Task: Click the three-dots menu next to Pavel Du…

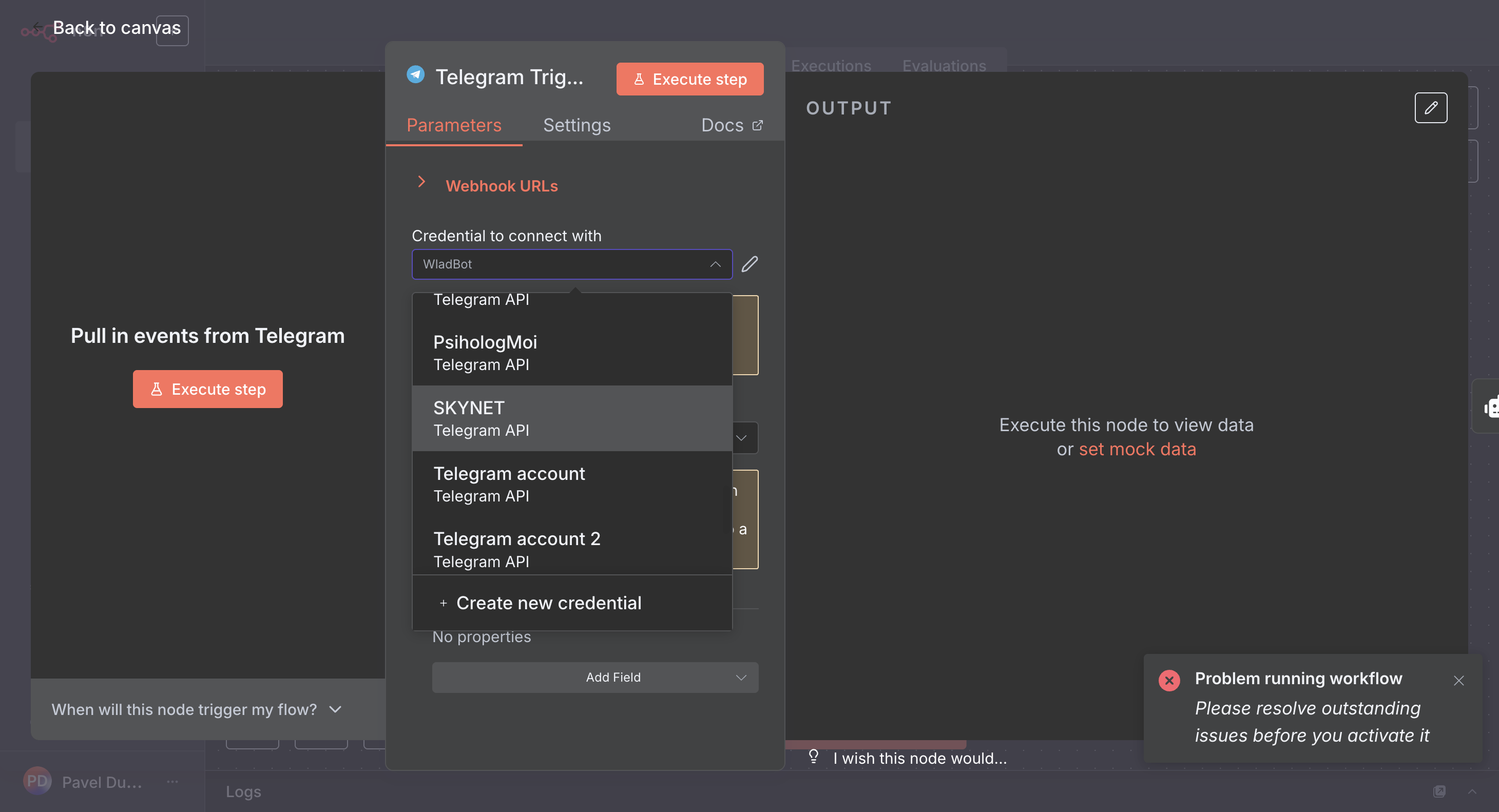Action: coord(172,782)
